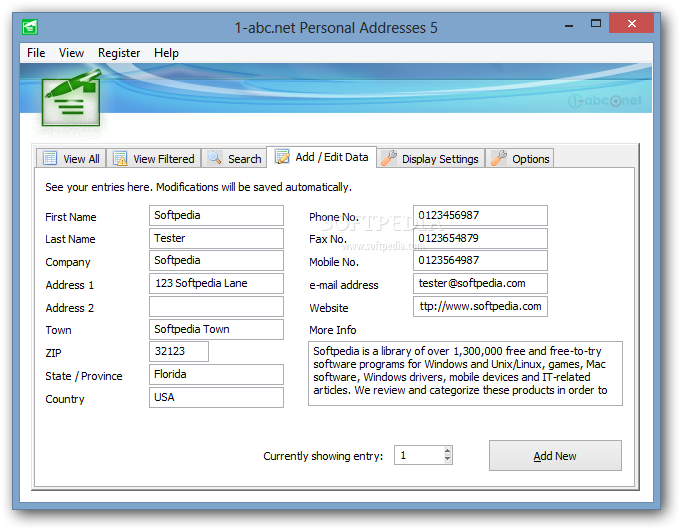Click the 'e-mail address' label
681x530 pixels.
(x=344, y=285)
